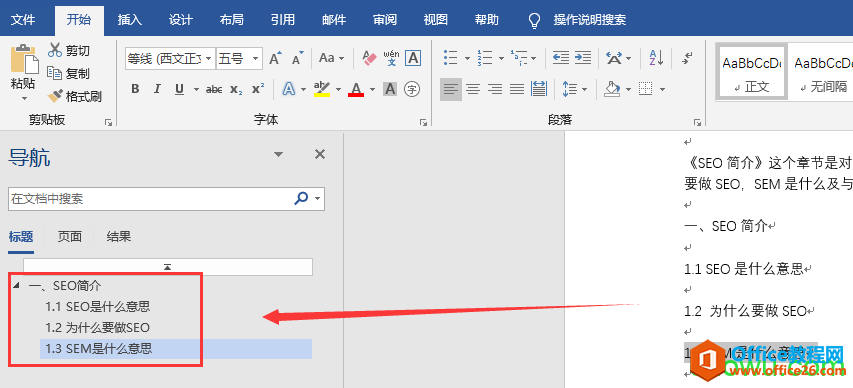Align text right
The height and width of the screenshot is (388, 853).
coord(495,89)
